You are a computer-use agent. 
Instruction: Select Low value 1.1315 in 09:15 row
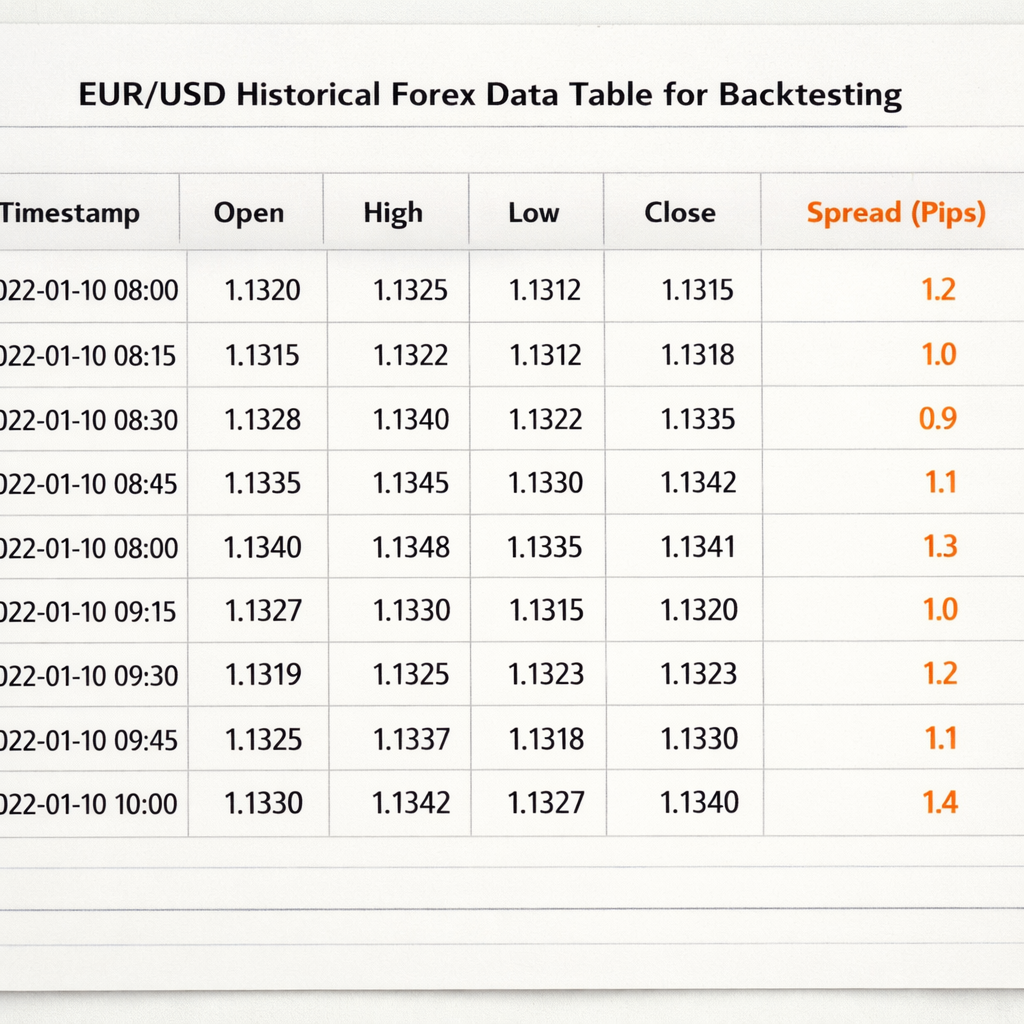click(546, 611)
